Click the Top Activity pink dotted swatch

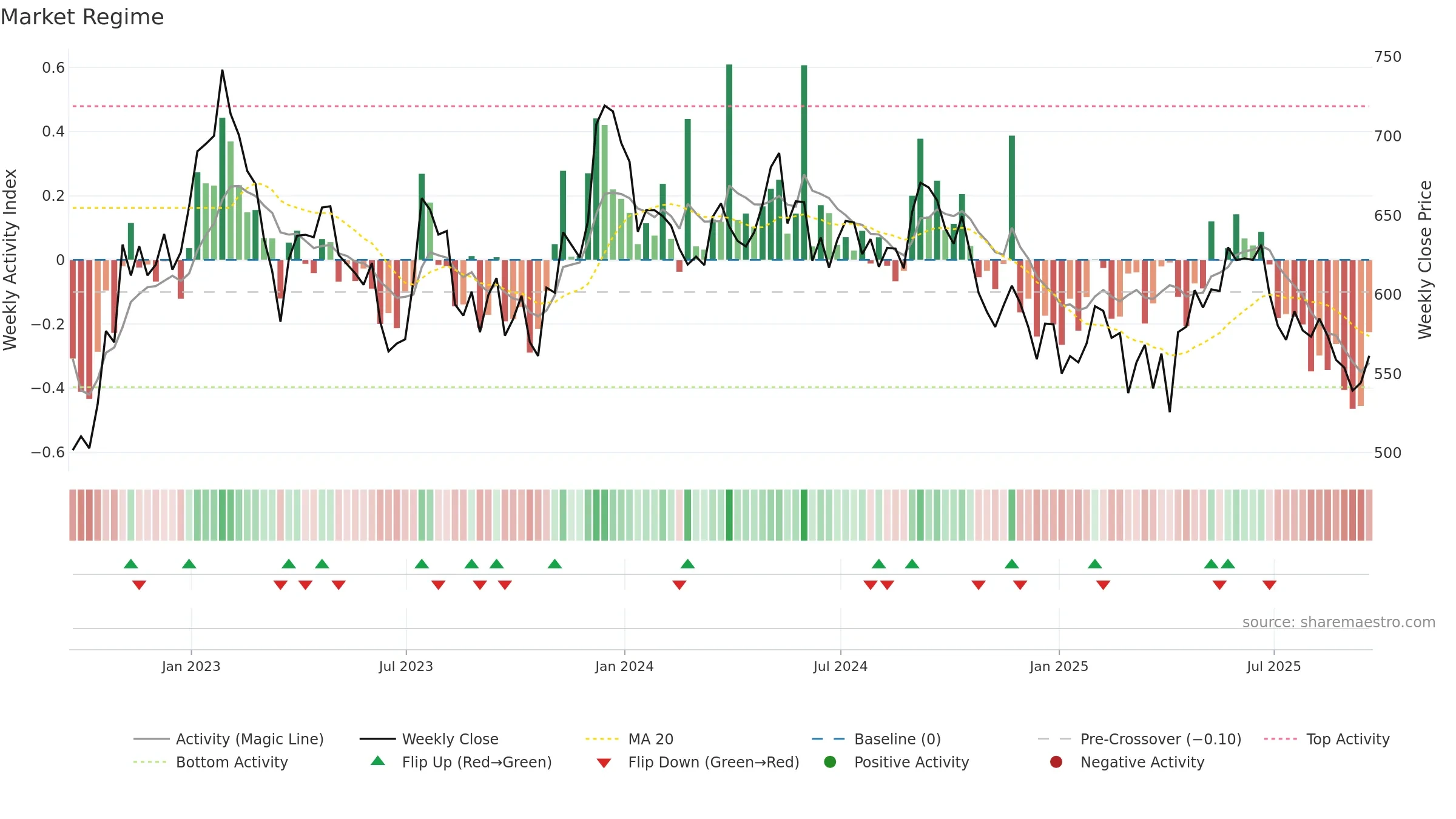1281,739
